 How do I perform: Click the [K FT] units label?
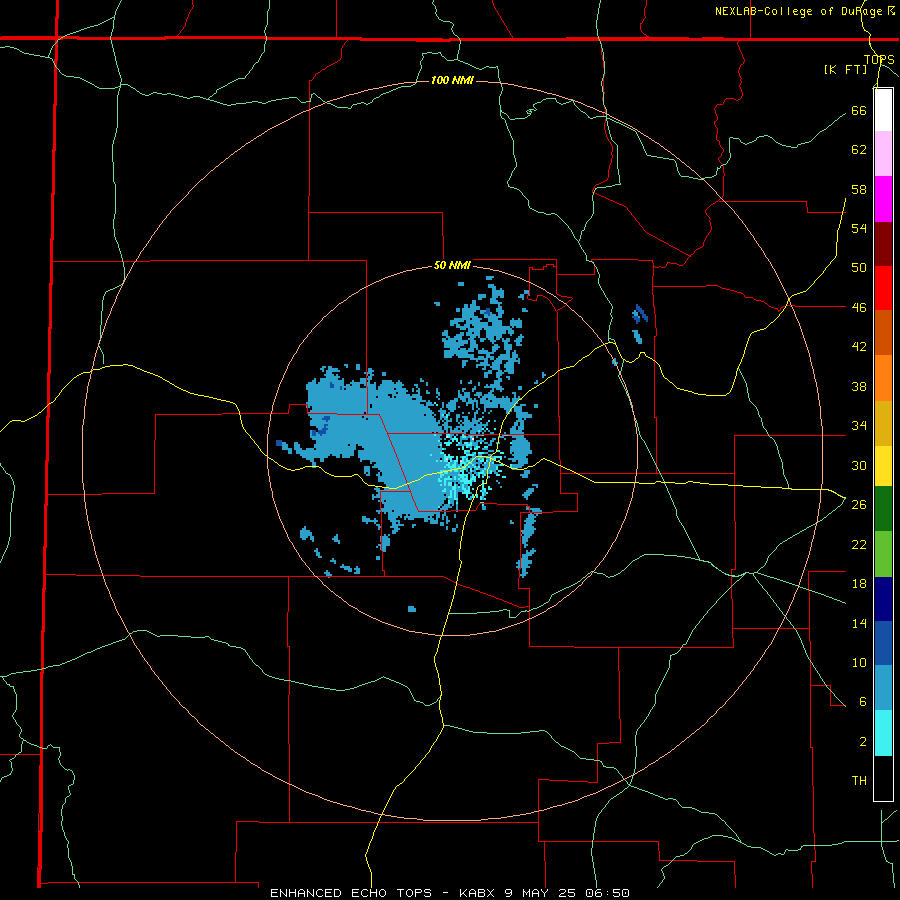point(845,69)
